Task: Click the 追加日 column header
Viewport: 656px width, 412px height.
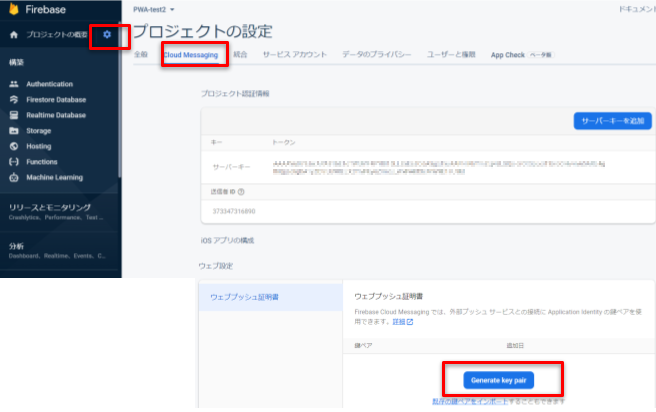Action: (515, 345)
